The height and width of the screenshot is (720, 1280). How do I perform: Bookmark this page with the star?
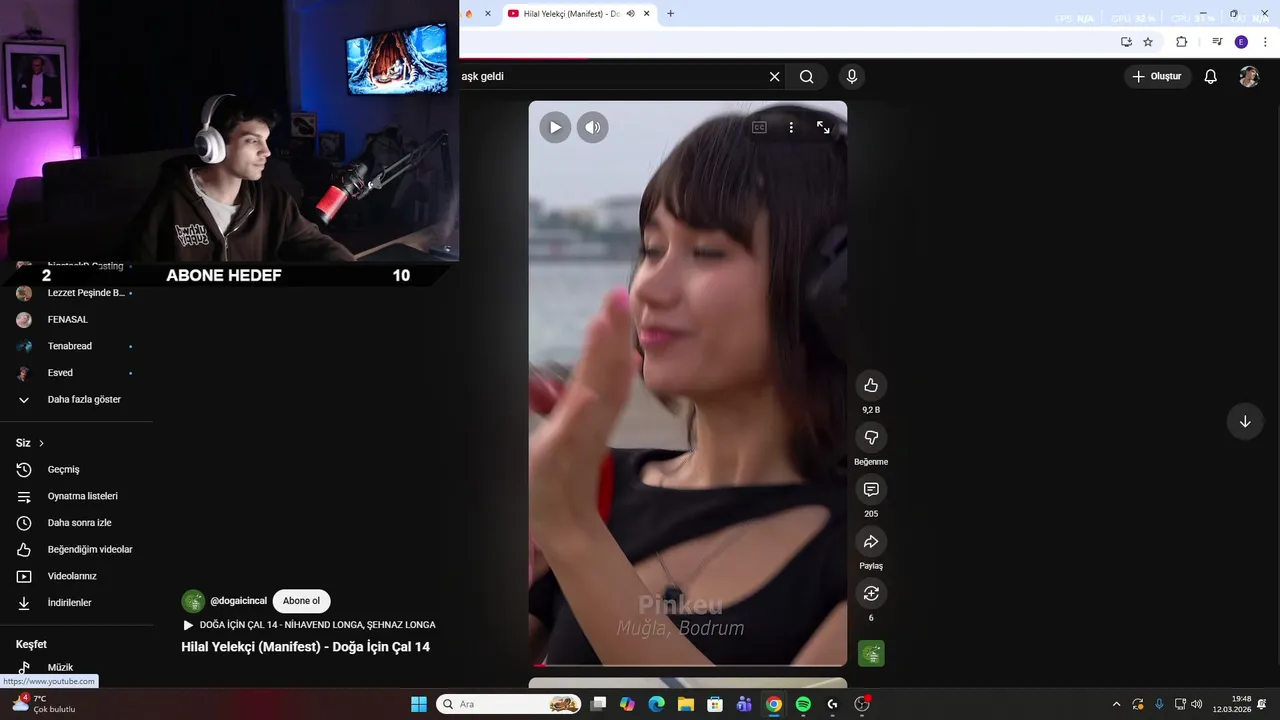[x=1148, y=42]
